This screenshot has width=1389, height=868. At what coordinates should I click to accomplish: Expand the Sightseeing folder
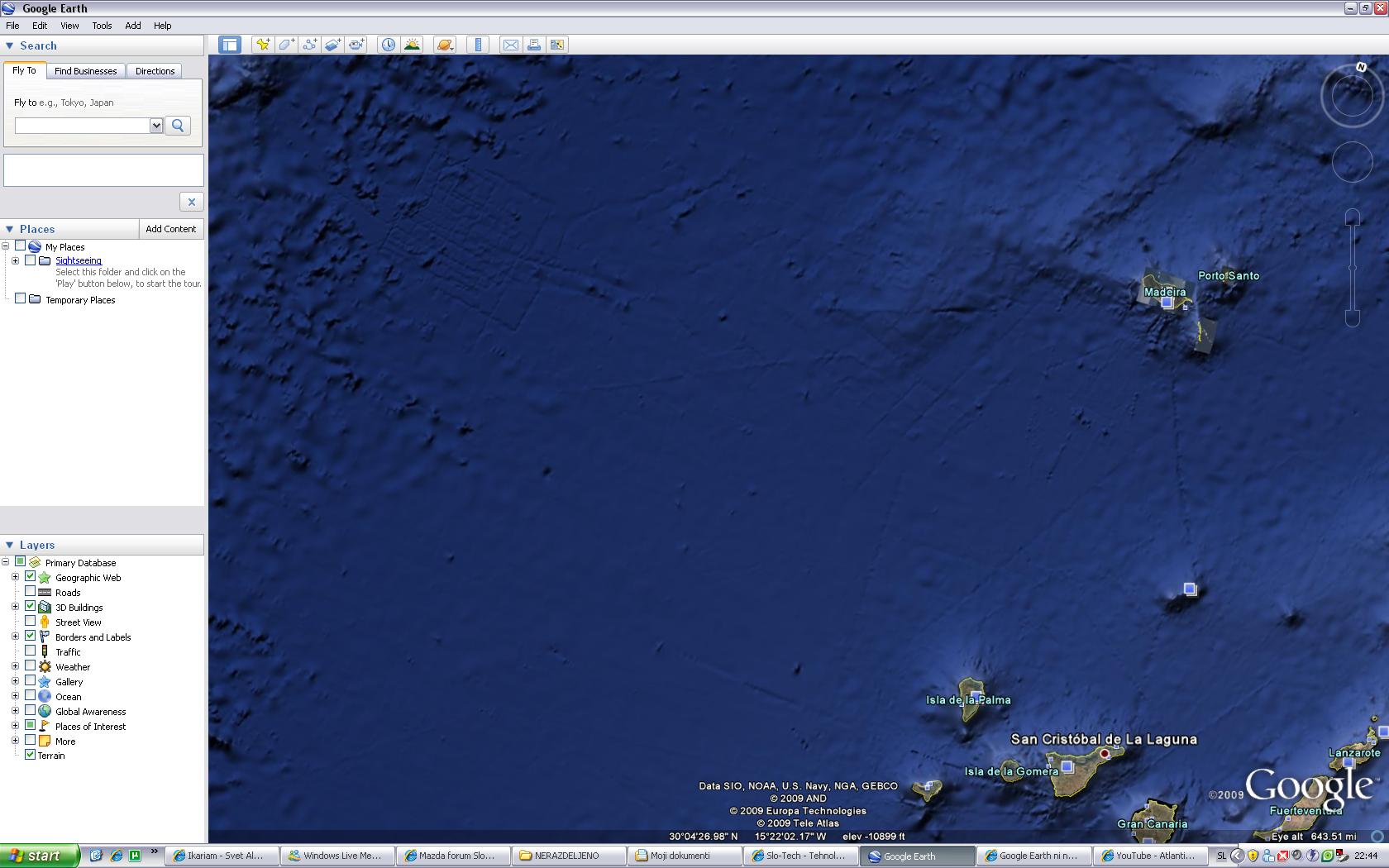[15, 260]
